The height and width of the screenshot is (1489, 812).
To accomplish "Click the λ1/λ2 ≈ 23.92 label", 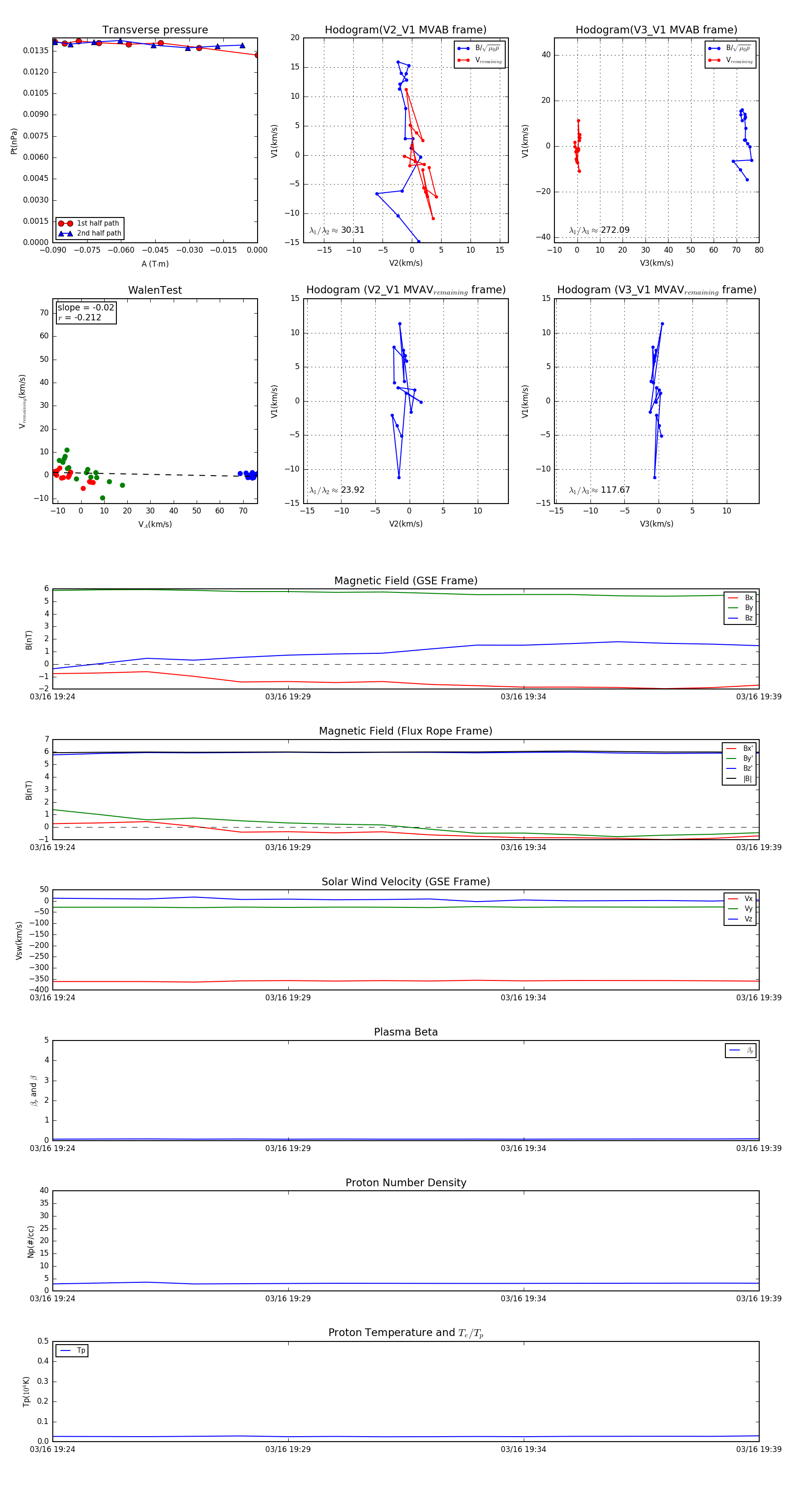I will click(337, 490).
